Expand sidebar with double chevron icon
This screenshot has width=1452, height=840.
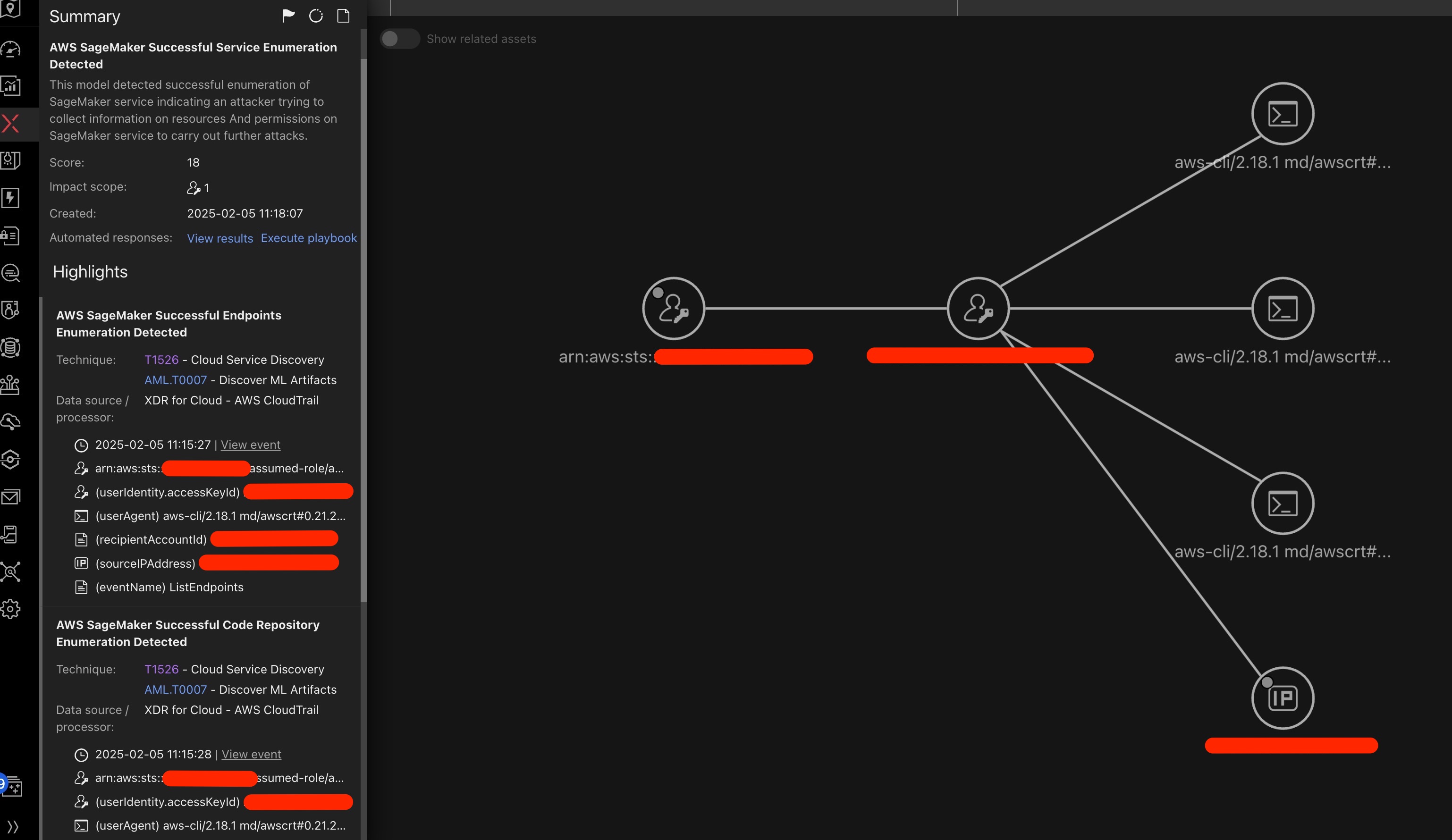[x=13, y=827]
